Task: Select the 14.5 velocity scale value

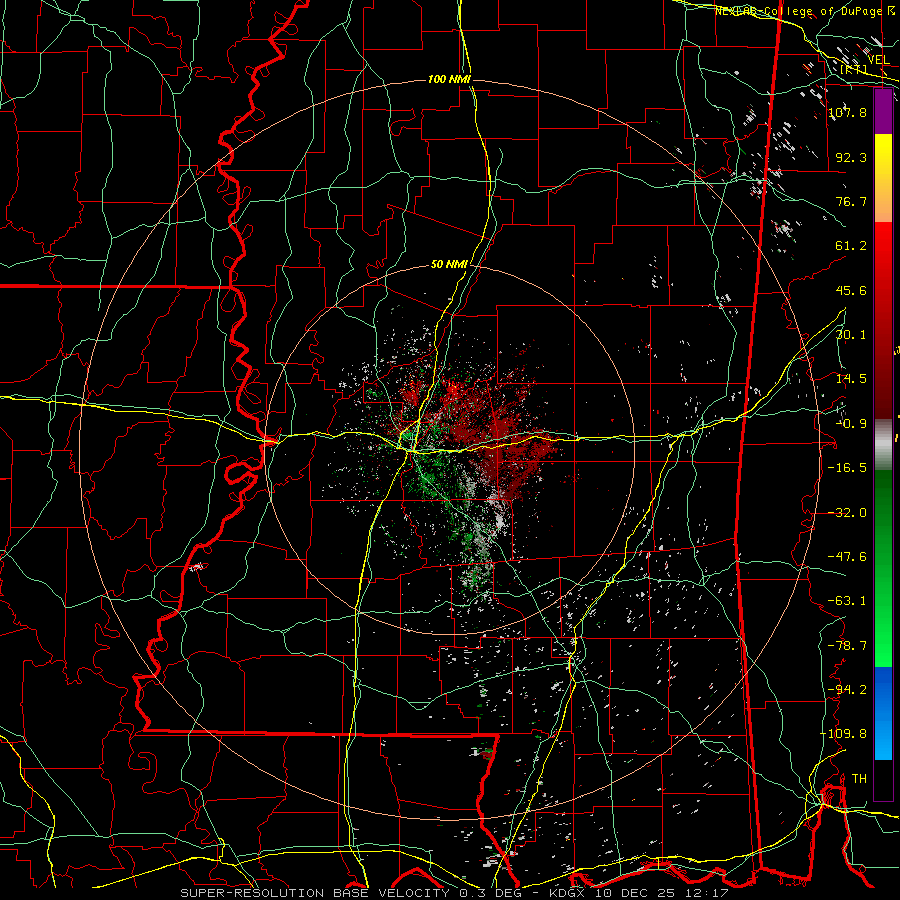Action: pos(851,379)
